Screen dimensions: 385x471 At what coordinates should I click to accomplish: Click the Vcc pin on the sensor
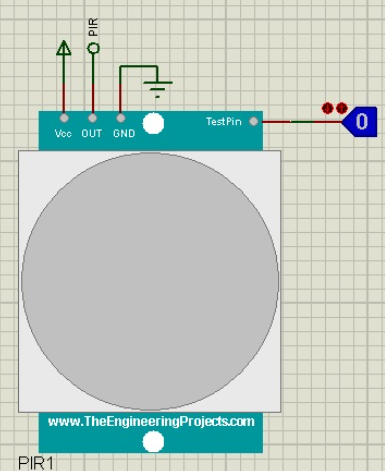tap(64, 118)
